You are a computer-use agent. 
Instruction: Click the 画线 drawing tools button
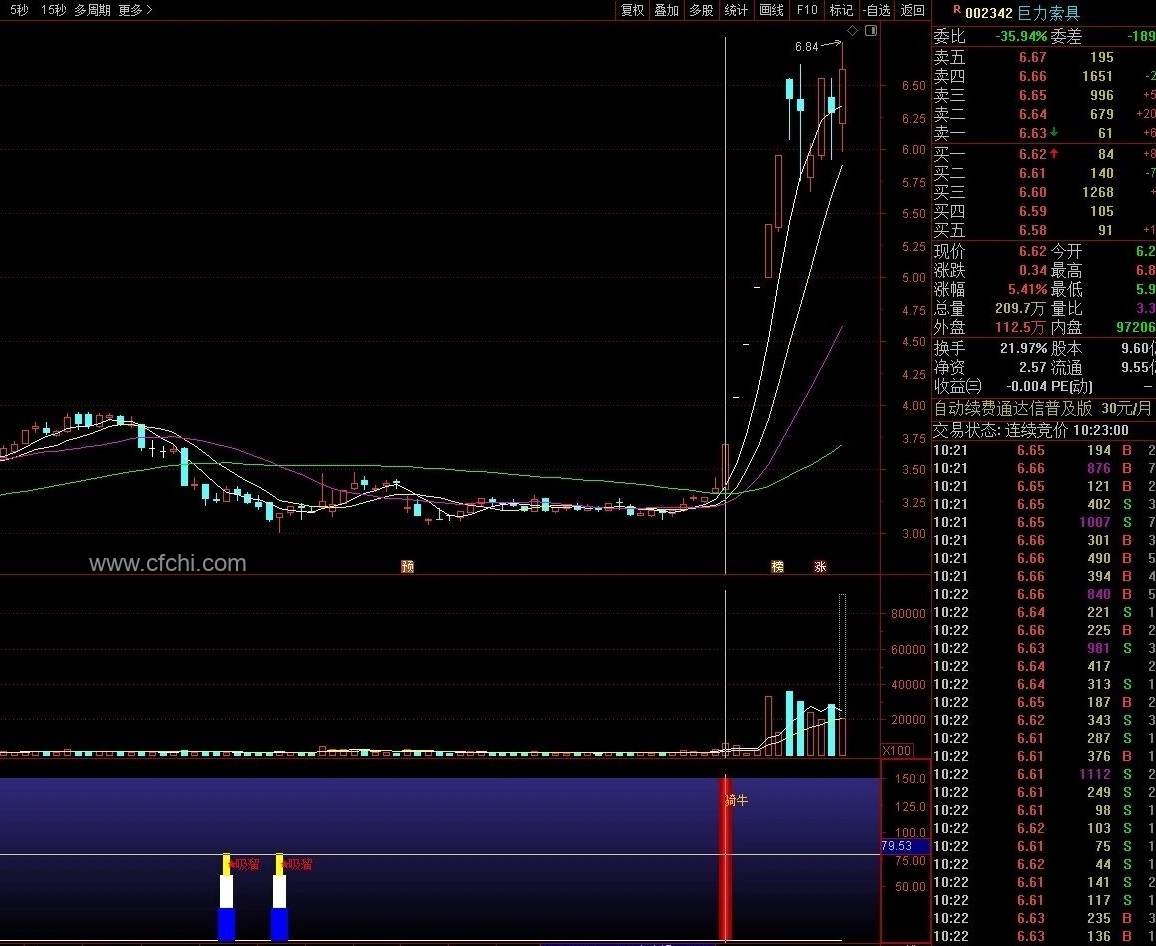pyautogui.click(x=771, y=10)
